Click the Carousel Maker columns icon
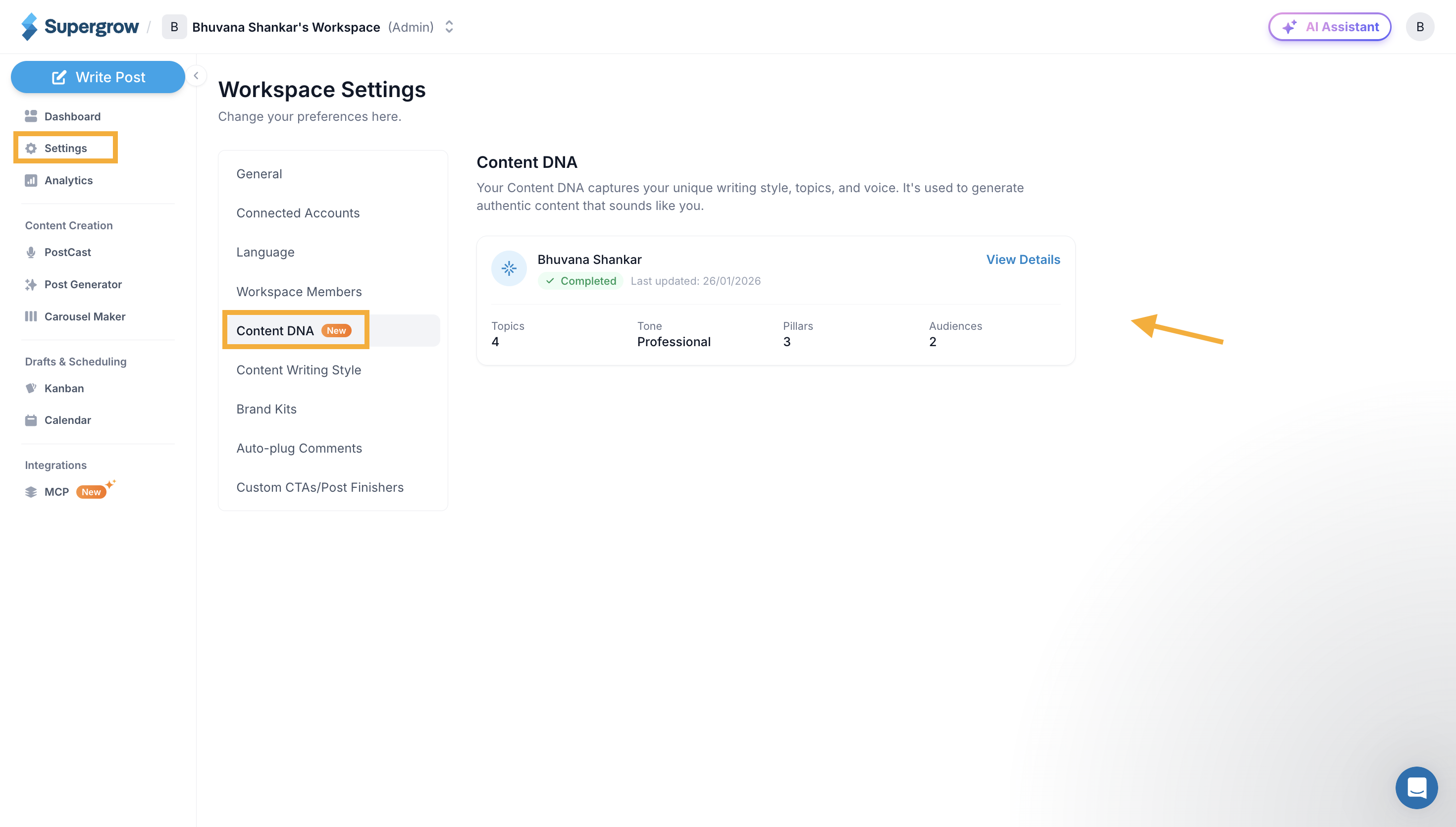This screenshot has width=1456, height=827. (x=31, y=316)
